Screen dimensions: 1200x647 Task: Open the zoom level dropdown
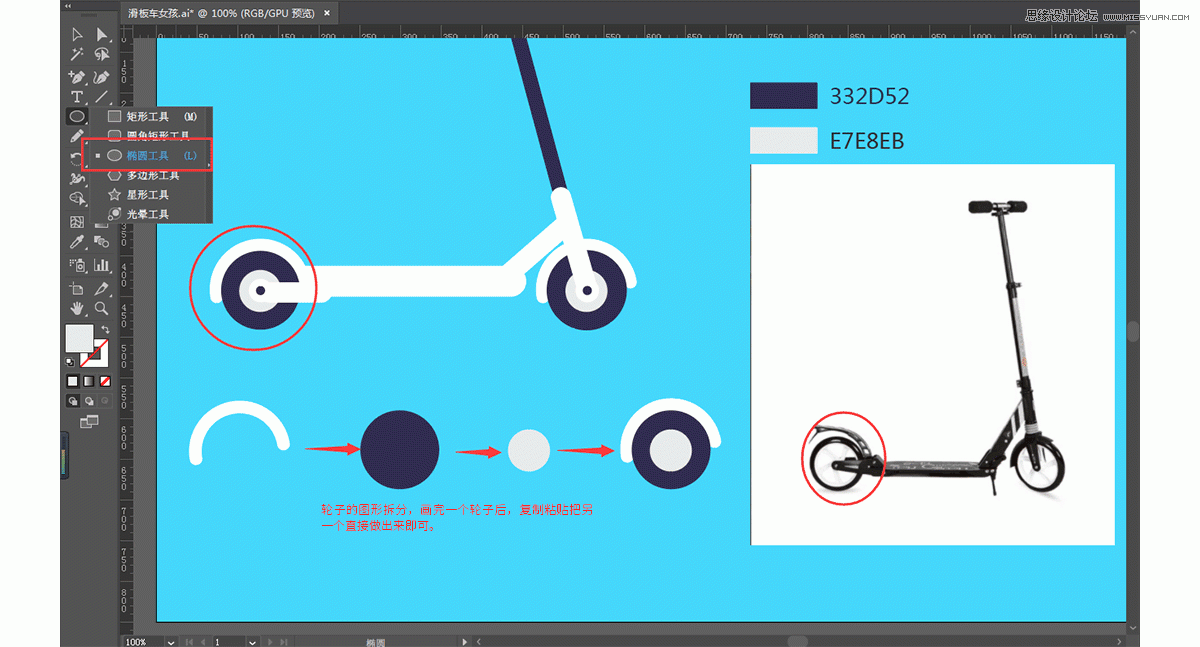click(172, 641)
